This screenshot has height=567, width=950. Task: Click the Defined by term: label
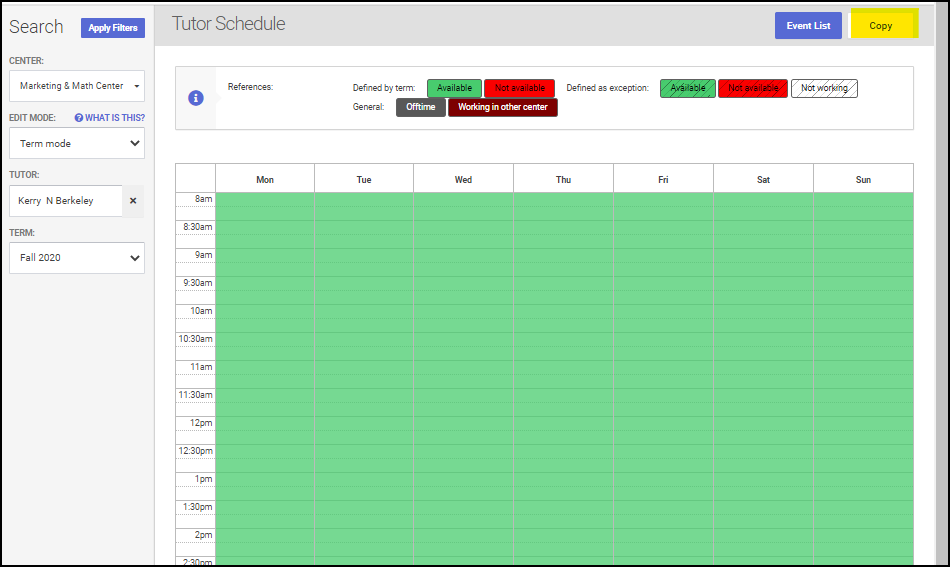pyautogui.click(x=384, y=88)
